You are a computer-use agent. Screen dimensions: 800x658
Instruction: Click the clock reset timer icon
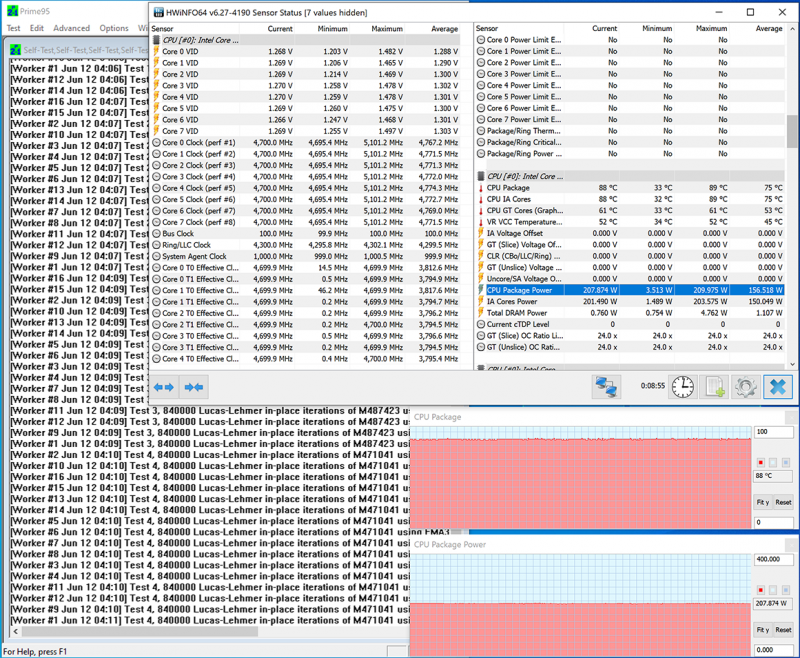(682, 386)
